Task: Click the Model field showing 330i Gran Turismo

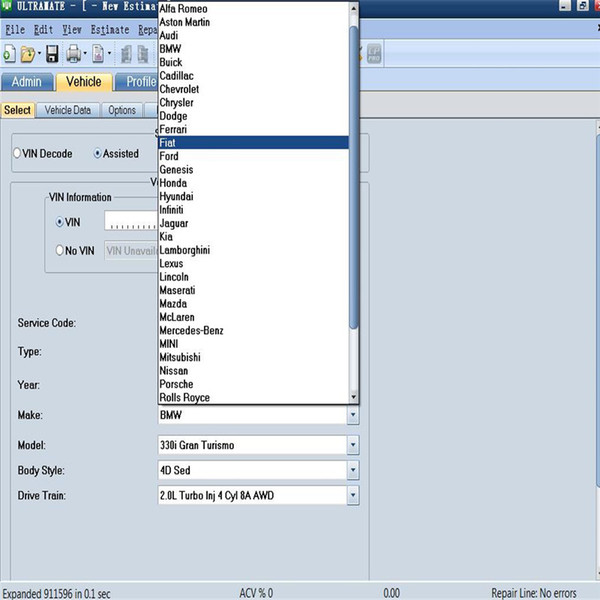Action: tap(253, 445)
